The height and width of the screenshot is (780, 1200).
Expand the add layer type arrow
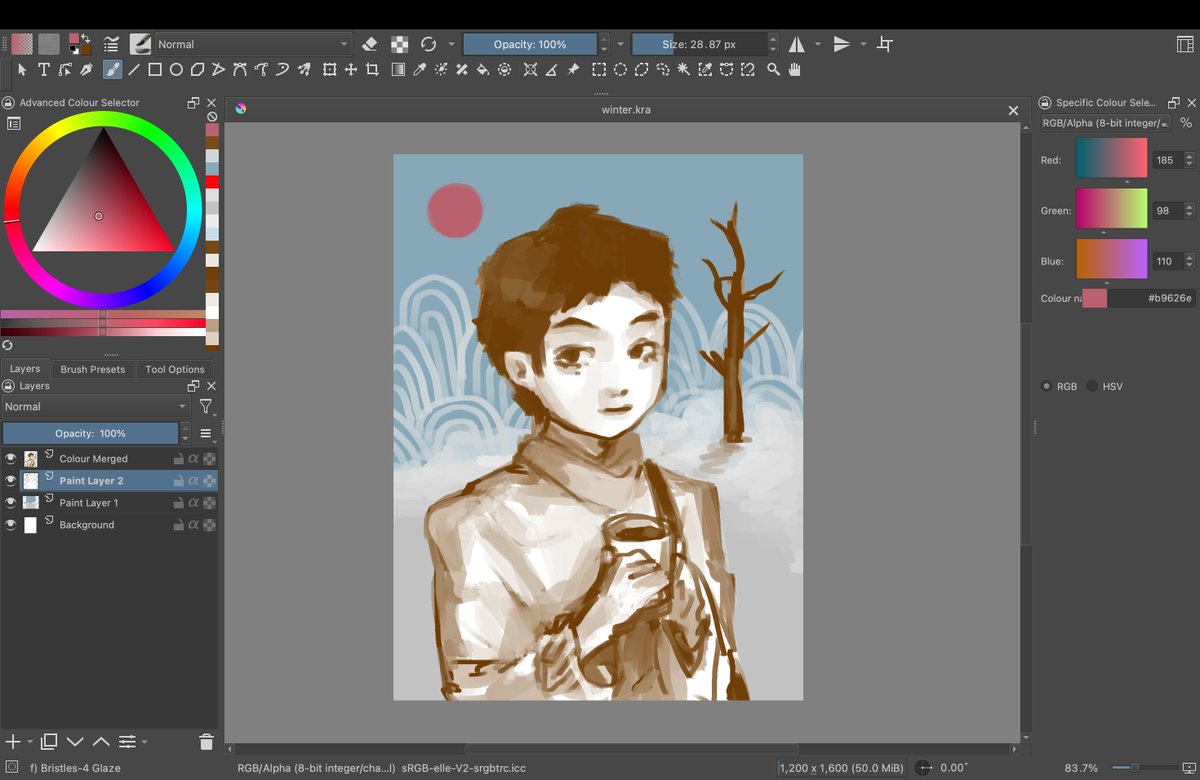pyautogui.click(x=30, y=742)
